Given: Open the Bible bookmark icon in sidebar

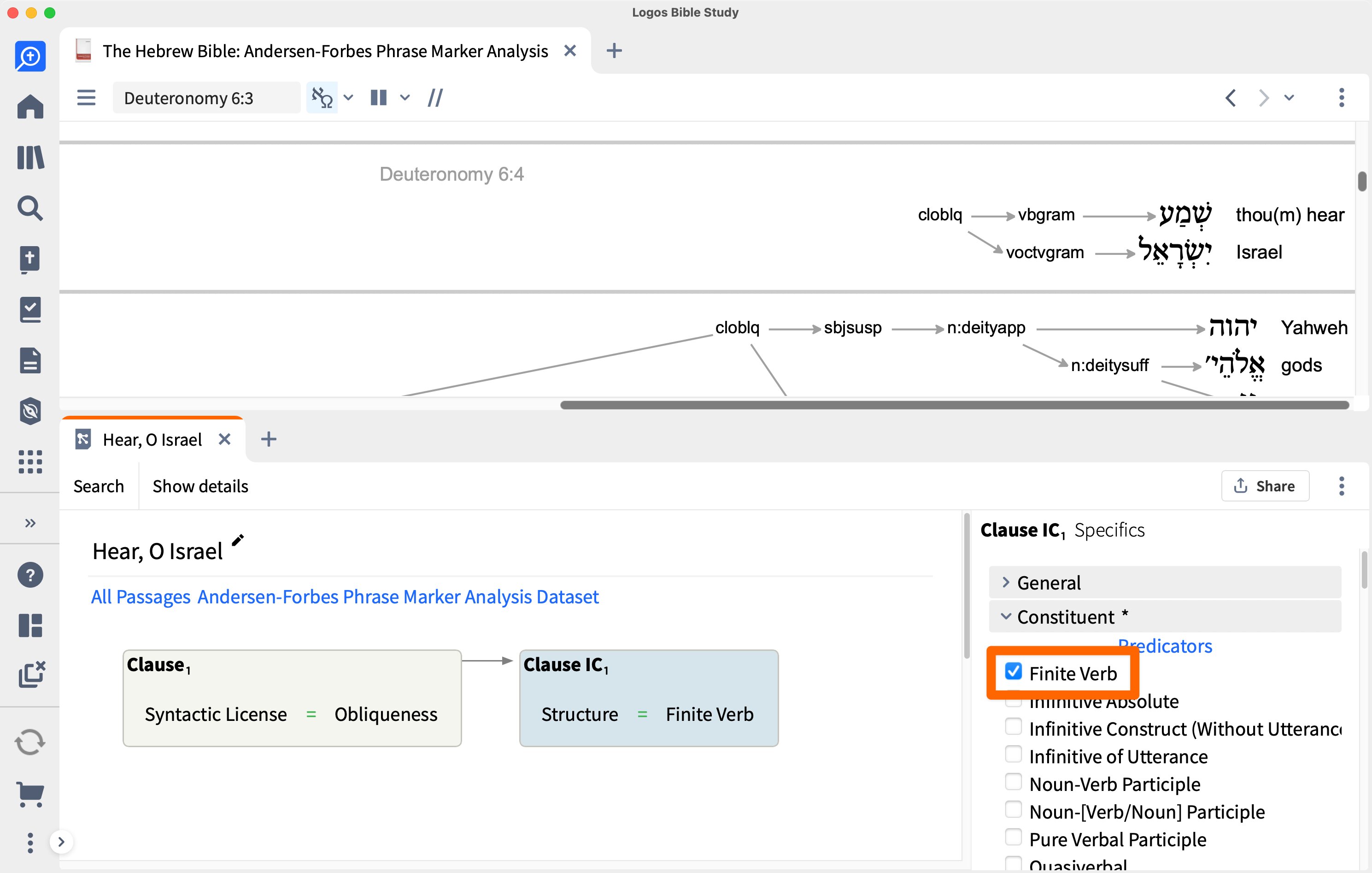Looking at the screenshot, I should tap(30, 260).
